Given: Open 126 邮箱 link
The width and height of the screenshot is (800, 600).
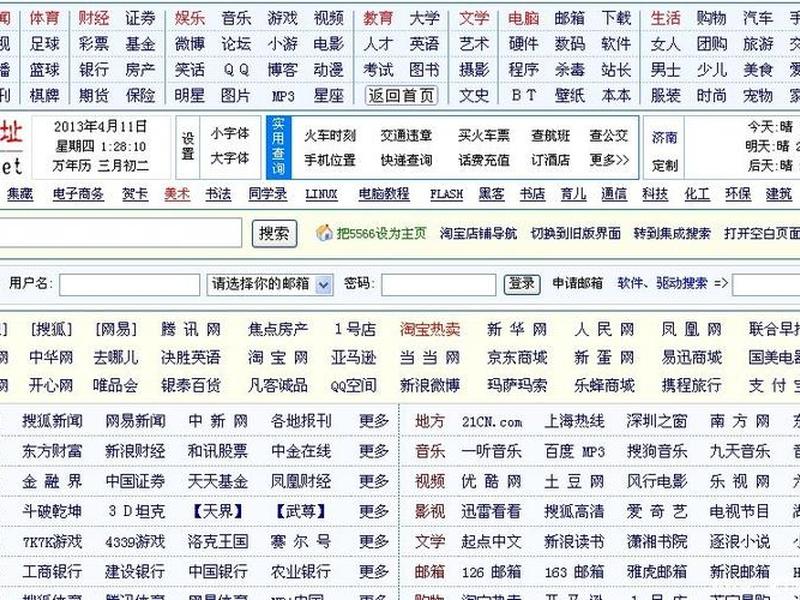Looking at the screenshot, I should point(491,571).
